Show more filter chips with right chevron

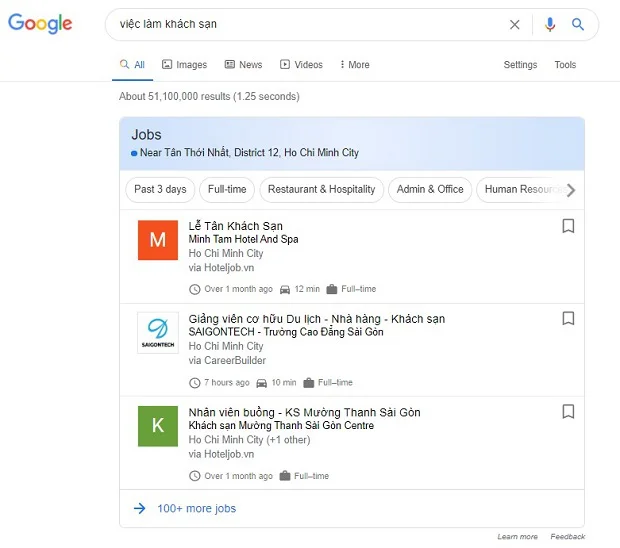(x=571, y=190)
